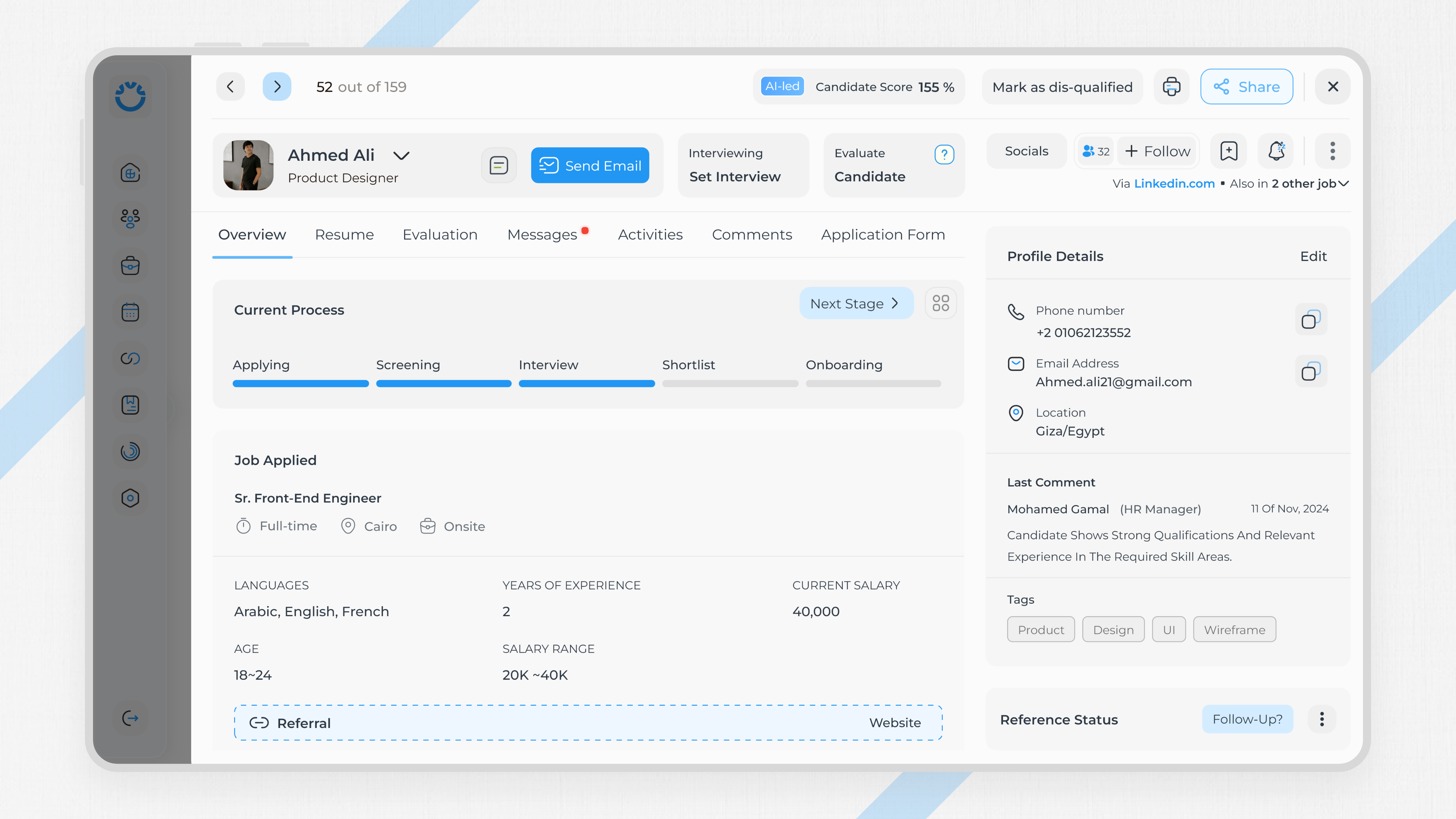Screen dimensions: 1456x819
Task: Copy the phone number using its copy icon
Action: pyautogui.click(x=1311, y=320)
